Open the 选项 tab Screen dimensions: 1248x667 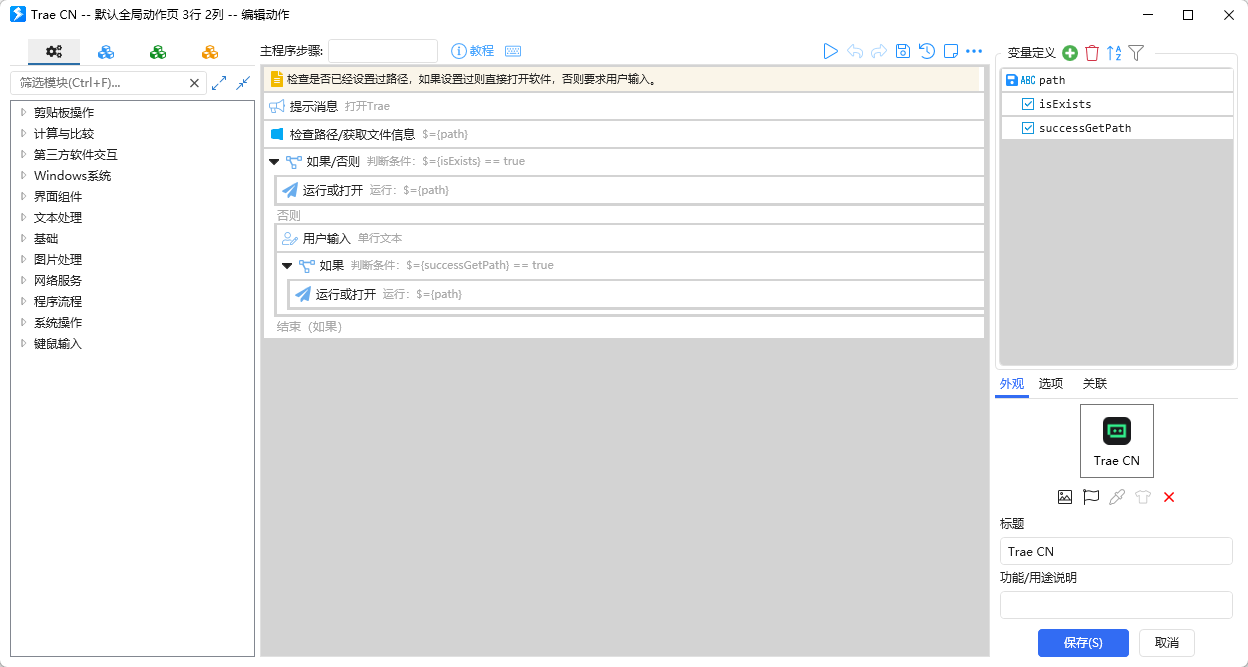coord(1051,384)
